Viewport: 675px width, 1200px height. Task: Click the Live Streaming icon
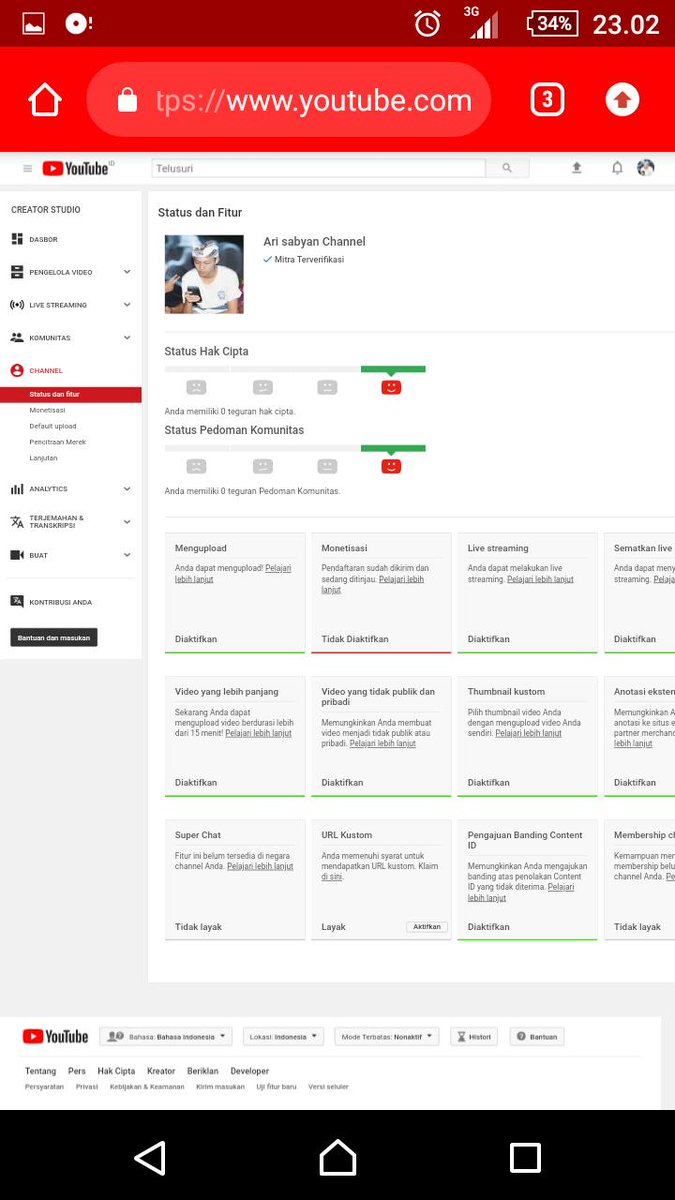[x=17, y=305]
